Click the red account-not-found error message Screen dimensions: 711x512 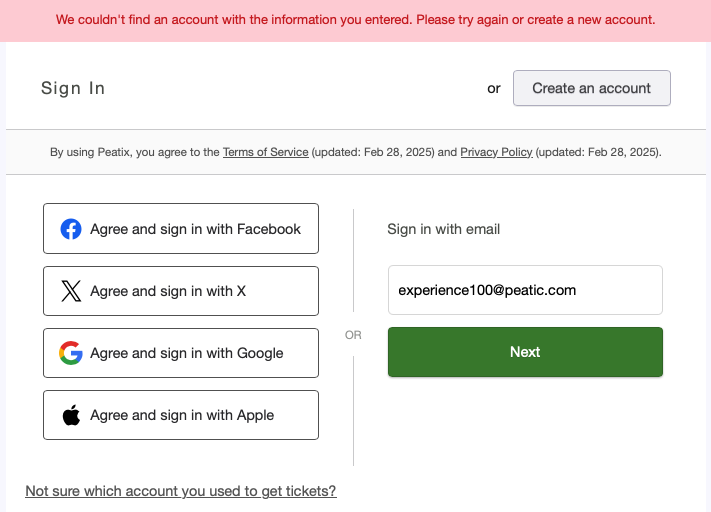[x=355, y=20]
